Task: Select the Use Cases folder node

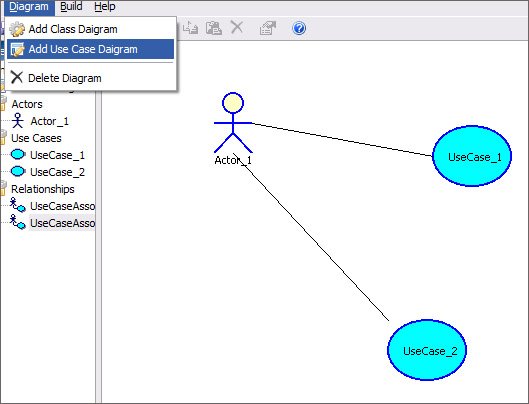Action: (36, 138)
